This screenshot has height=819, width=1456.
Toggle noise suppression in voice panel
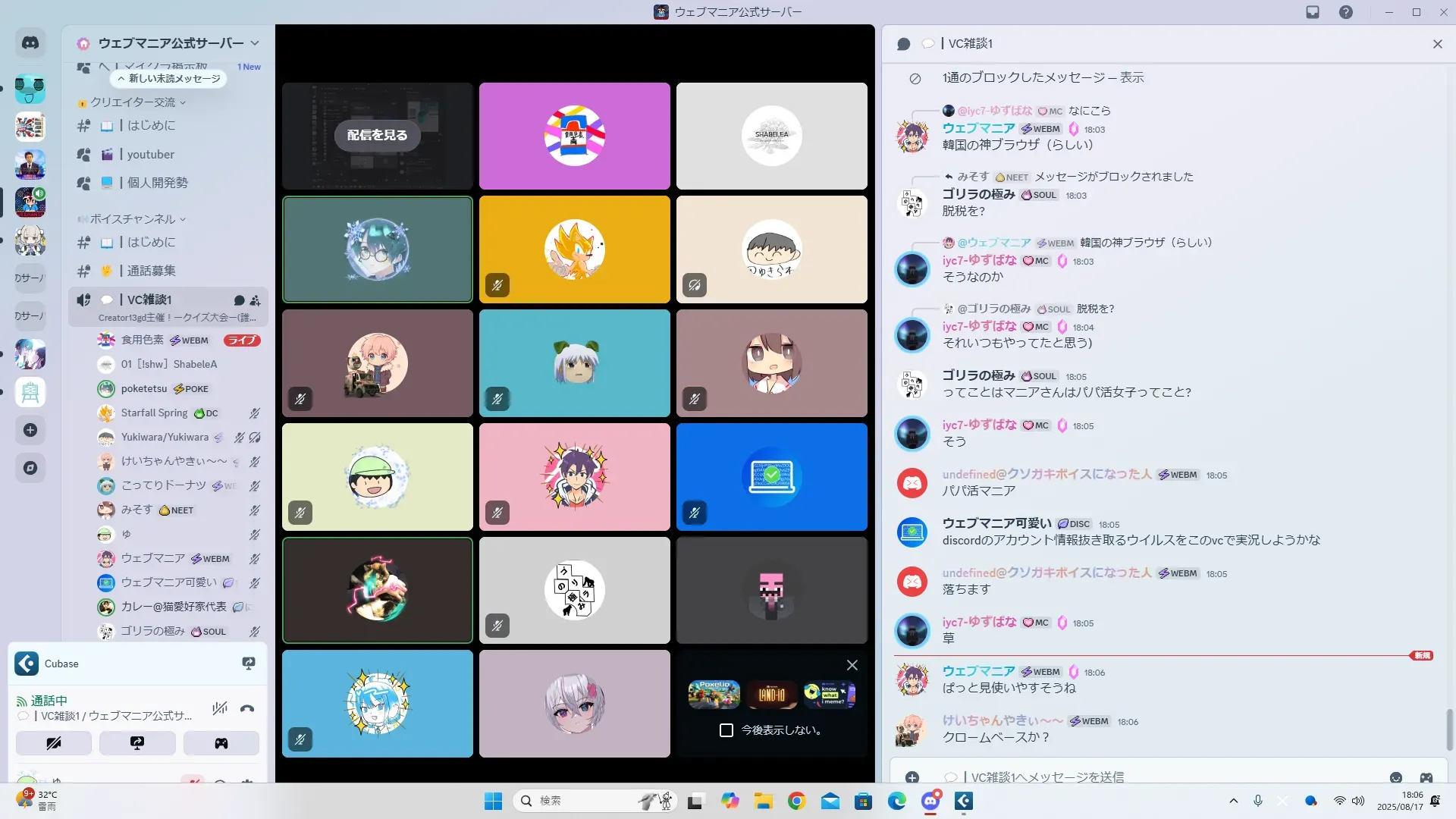coord(220,708)
